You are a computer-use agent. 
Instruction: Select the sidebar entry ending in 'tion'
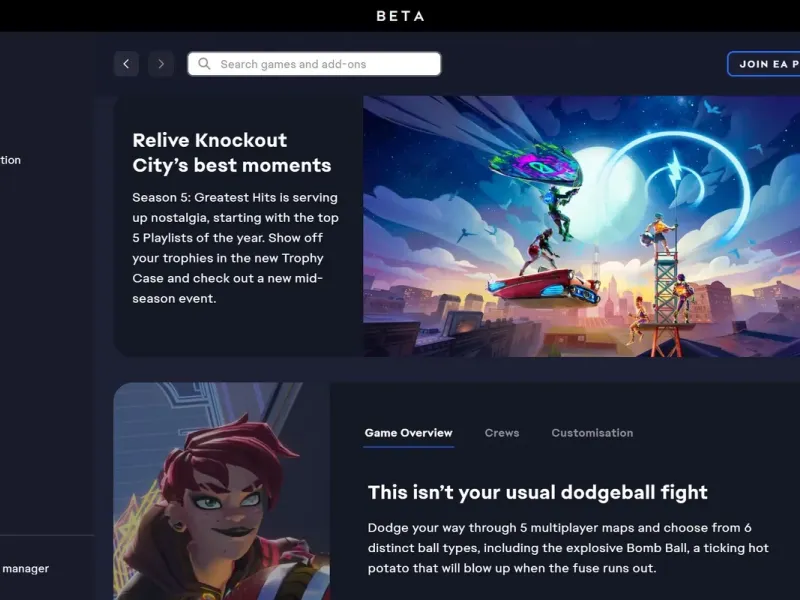10,160
